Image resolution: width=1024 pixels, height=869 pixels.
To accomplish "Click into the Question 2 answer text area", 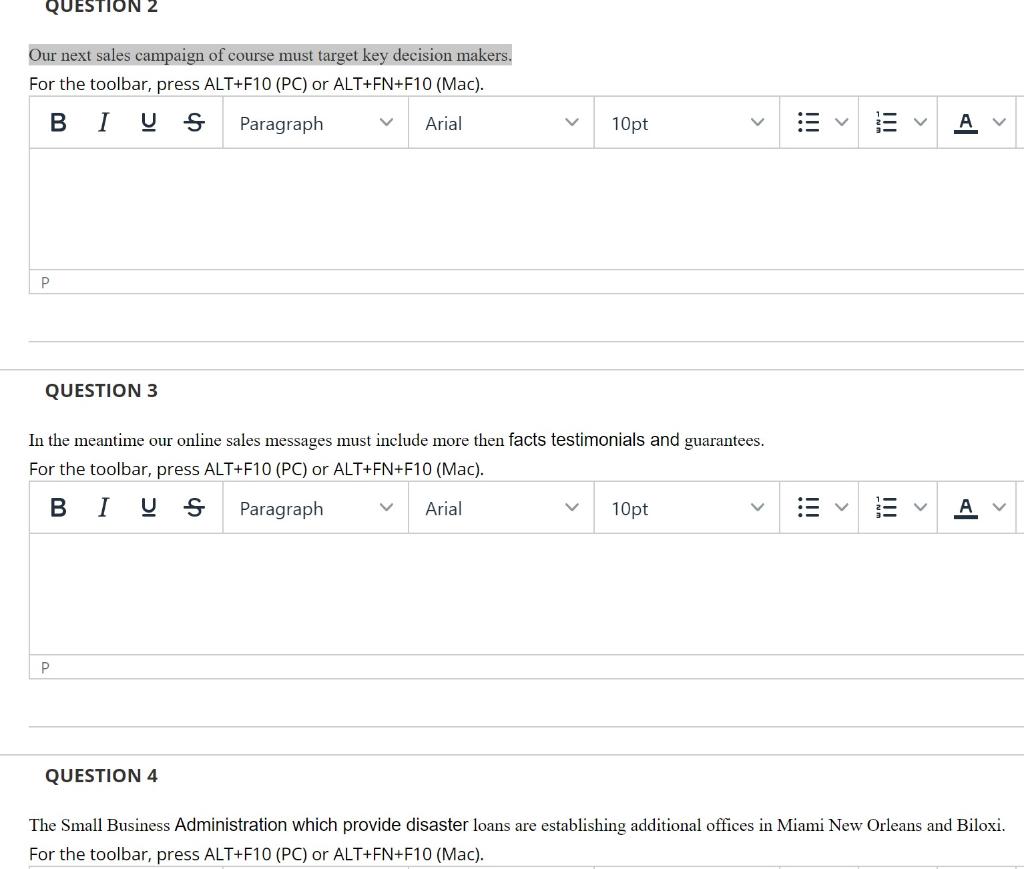I will 526,208.
